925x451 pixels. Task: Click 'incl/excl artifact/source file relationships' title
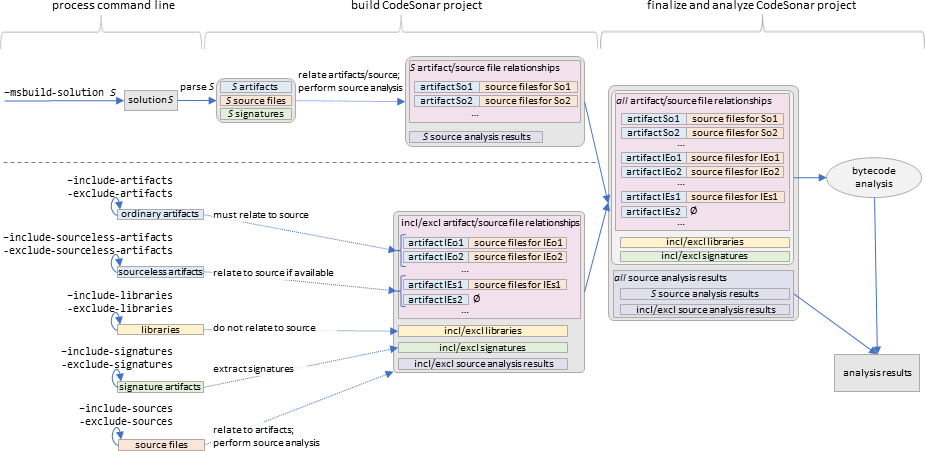[x=490, y=223]
